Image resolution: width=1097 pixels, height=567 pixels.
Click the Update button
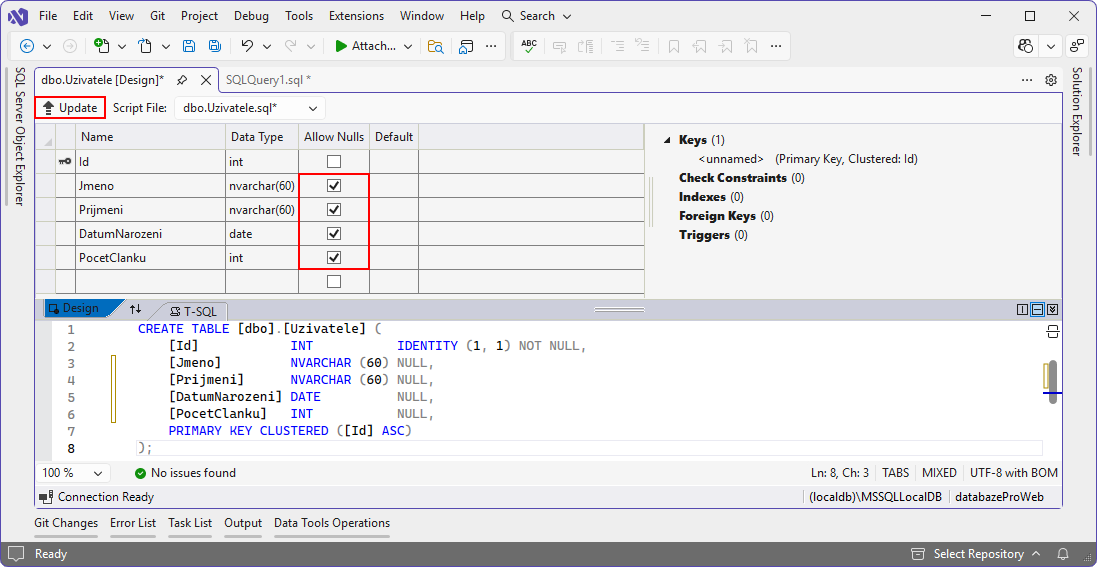71,108
